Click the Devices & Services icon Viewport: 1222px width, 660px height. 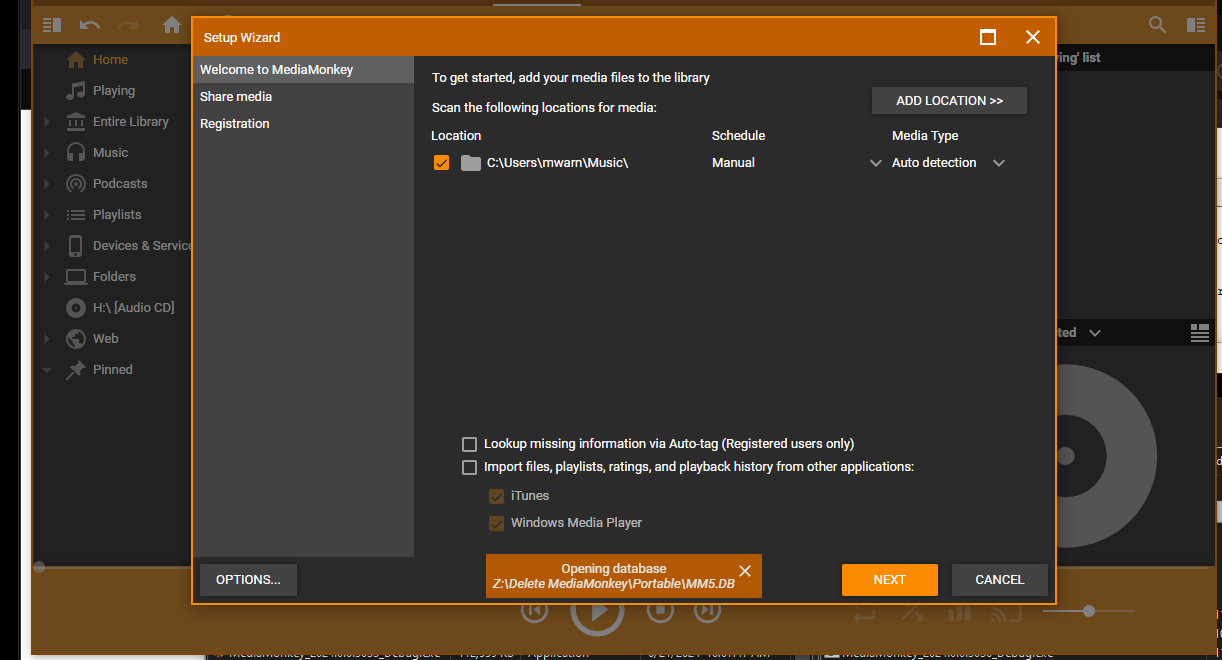(76, 246)
